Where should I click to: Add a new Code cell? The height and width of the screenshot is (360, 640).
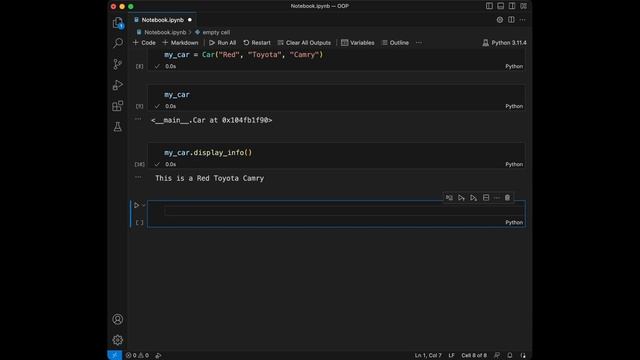point(144,42)
